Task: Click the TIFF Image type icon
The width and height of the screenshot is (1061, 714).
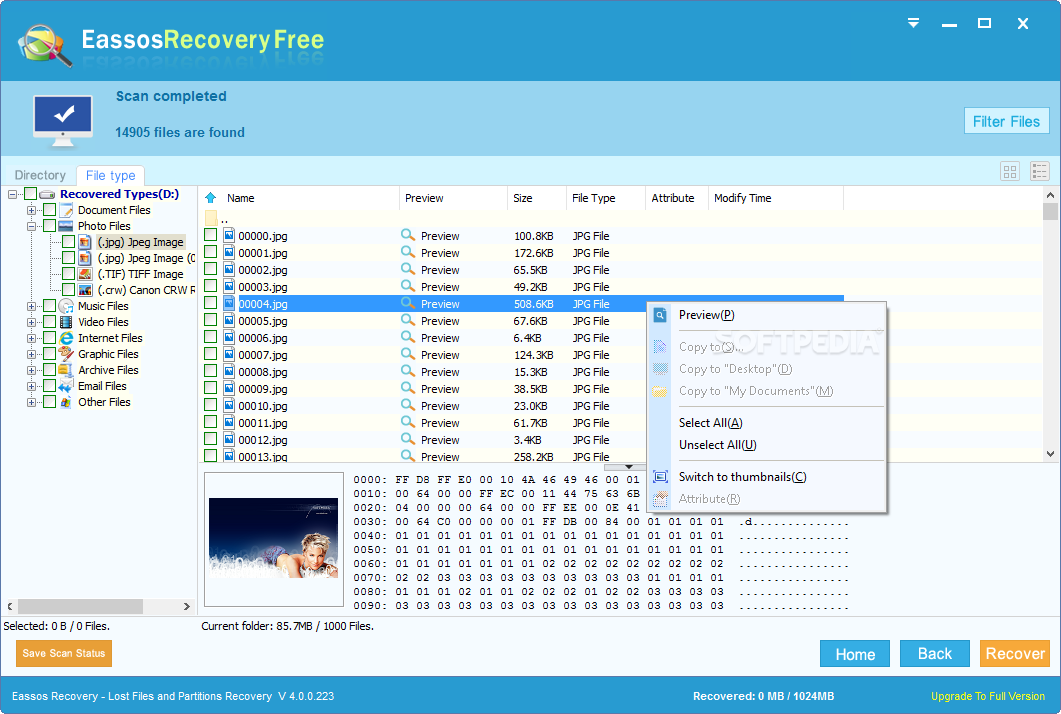Action: (85, 274)
